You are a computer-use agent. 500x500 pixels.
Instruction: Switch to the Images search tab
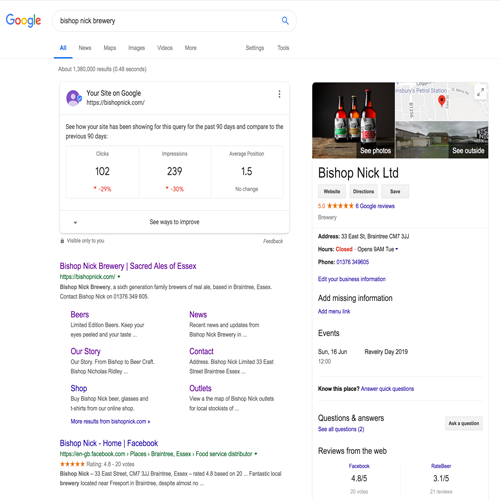coord(137,48)
